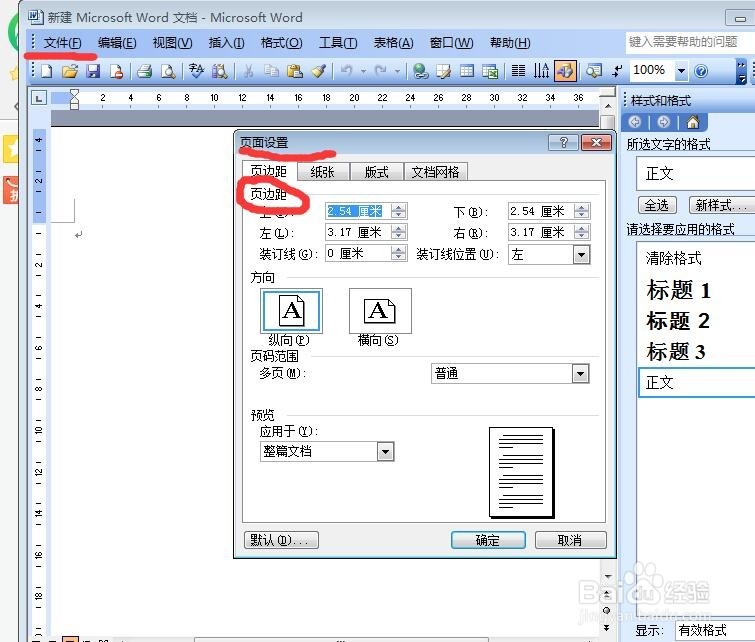Screen dimensions: 755x642
Task: Switch to the 纸张 tab
Action: [322, 172]
